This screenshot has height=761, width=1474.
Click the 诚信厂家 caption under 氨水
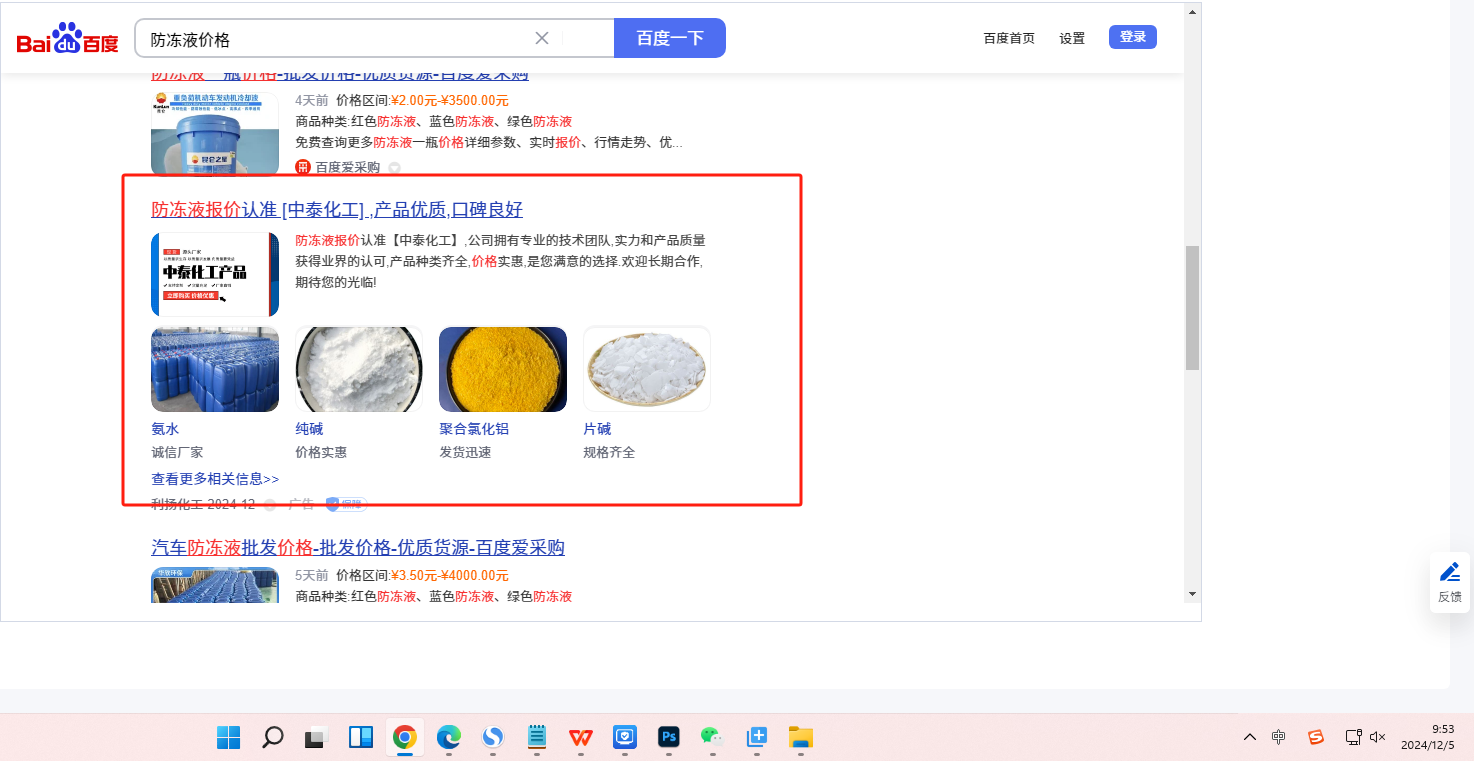pos(177,452)
